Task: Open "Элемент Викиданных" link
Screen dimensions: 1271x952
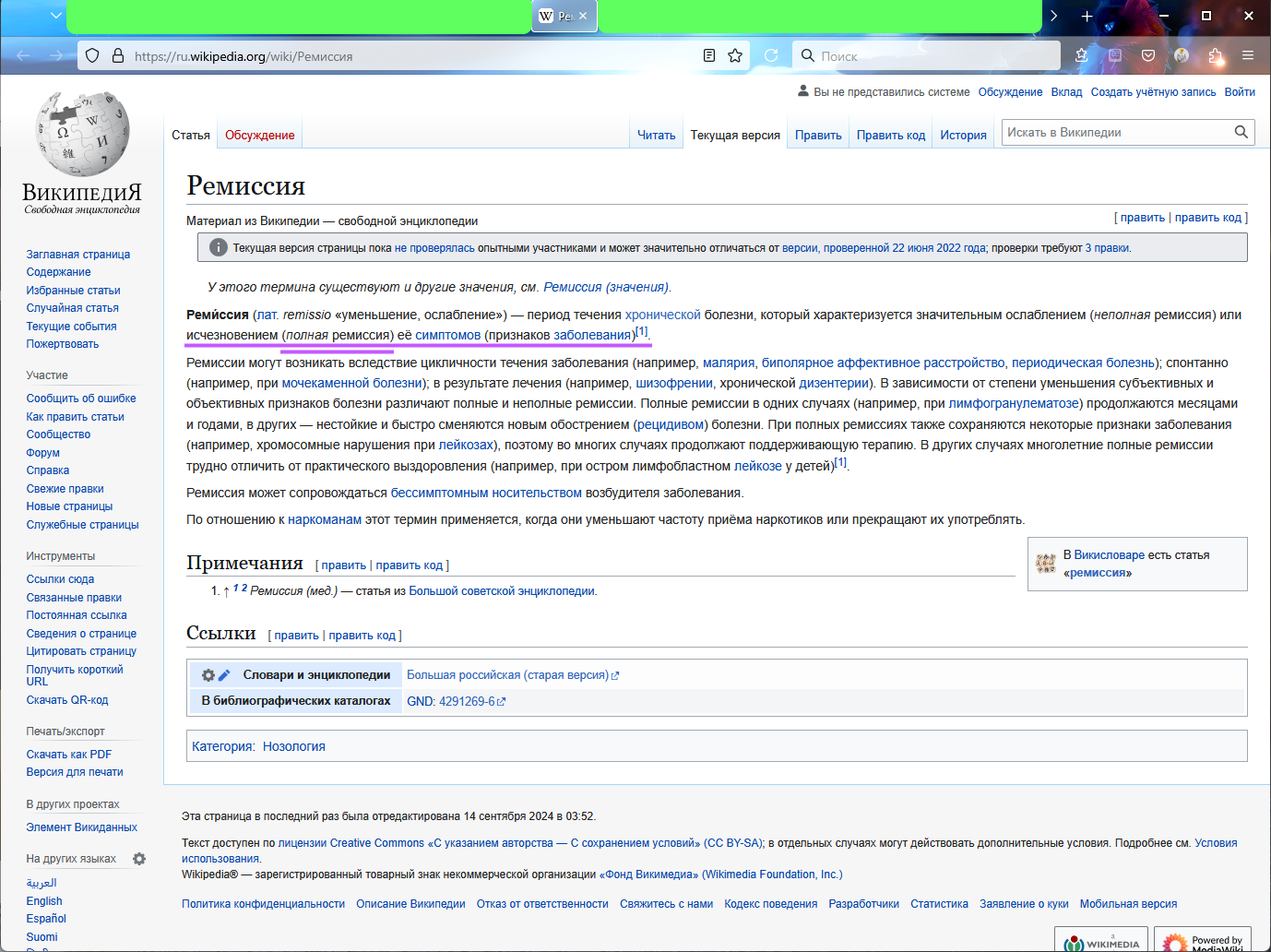Action: click(82, 827)
